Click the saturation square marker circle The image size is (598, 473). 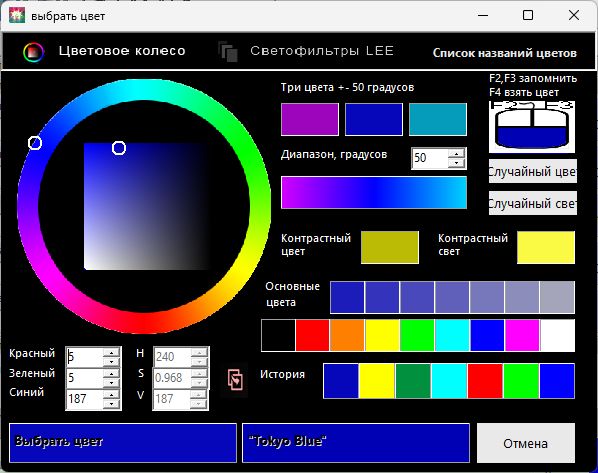[119, 148]
